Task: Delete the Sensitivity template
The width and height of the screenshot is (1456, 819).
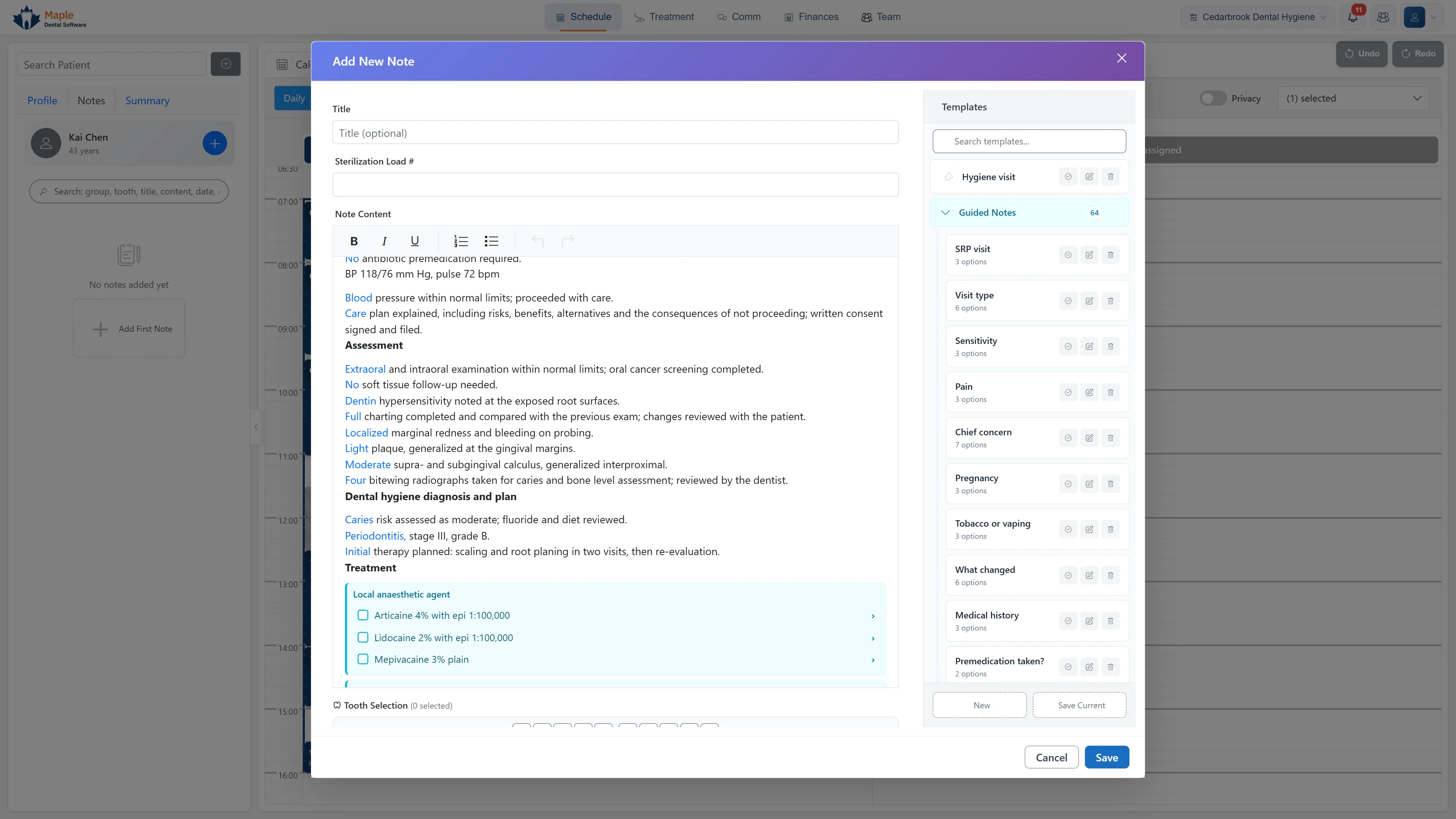Action: click(1111, 347)
